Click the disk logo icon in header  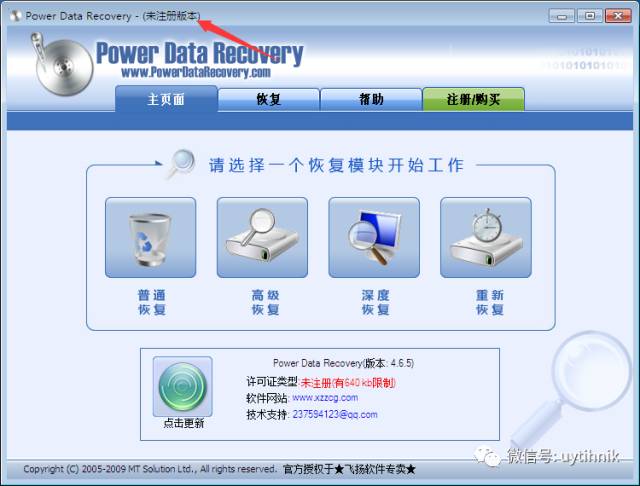[x=62, y=65]
